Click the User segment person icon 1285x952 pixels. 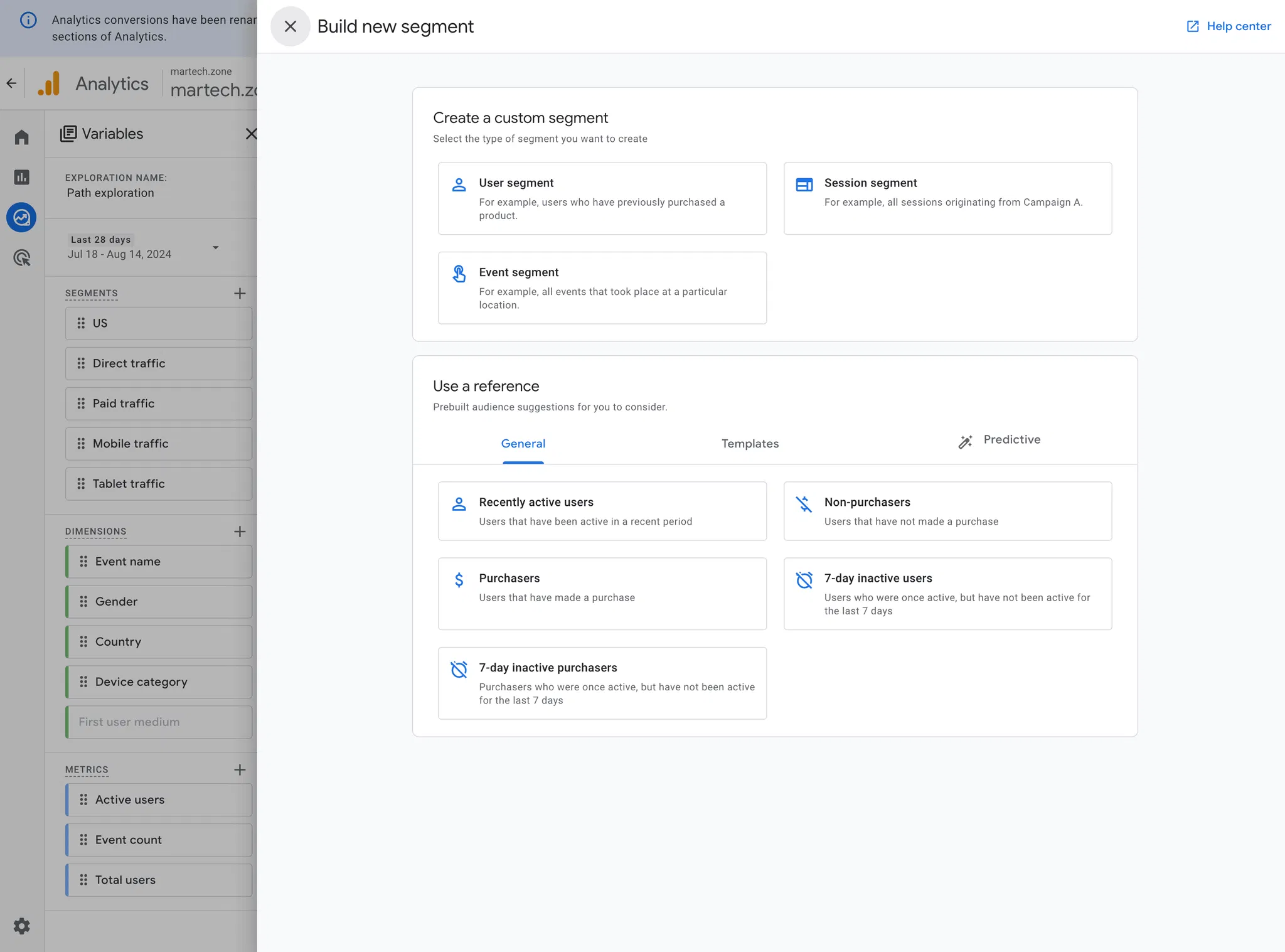(x=459, y=185)
